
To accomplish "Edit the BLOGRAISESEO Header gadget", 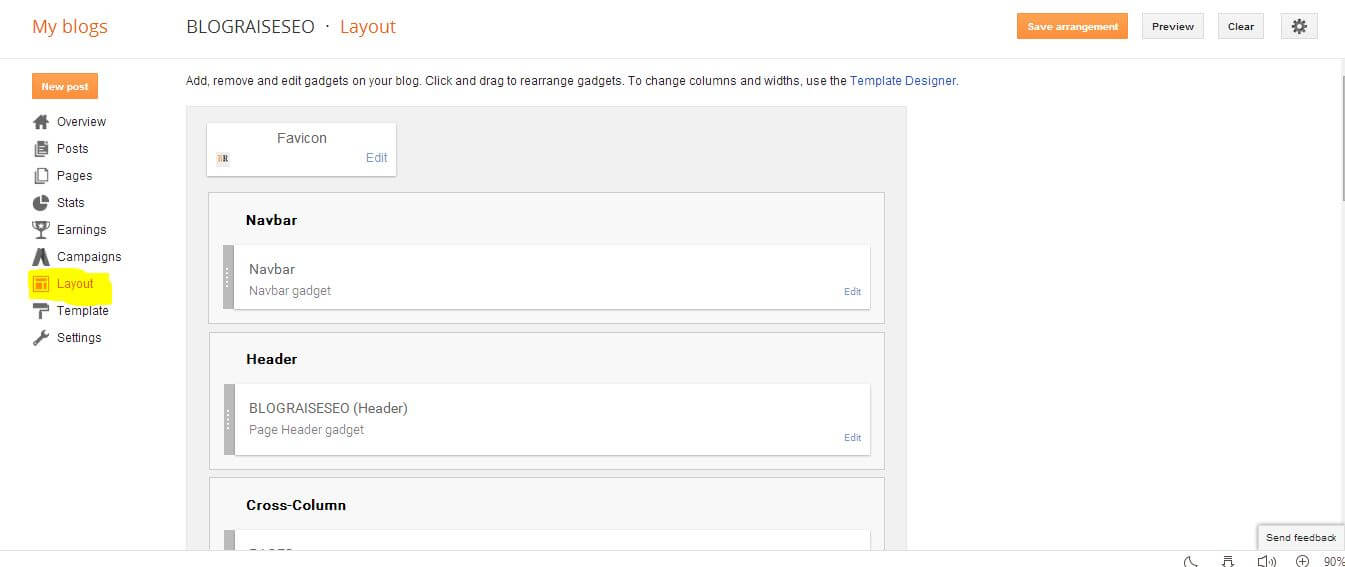I will [x=852, y=438].
